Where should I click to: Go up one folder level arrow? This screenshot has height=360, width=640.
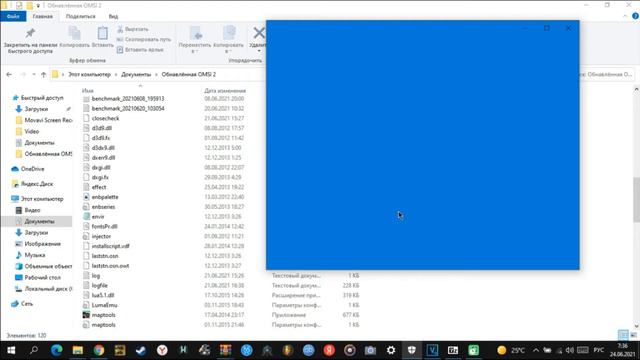pyautogui.click(x=43, y=74)
